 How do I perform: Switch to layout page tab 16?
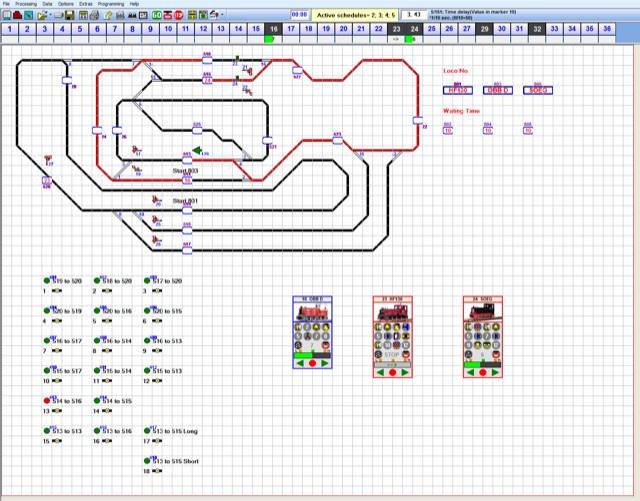click(x=273, y=30)
